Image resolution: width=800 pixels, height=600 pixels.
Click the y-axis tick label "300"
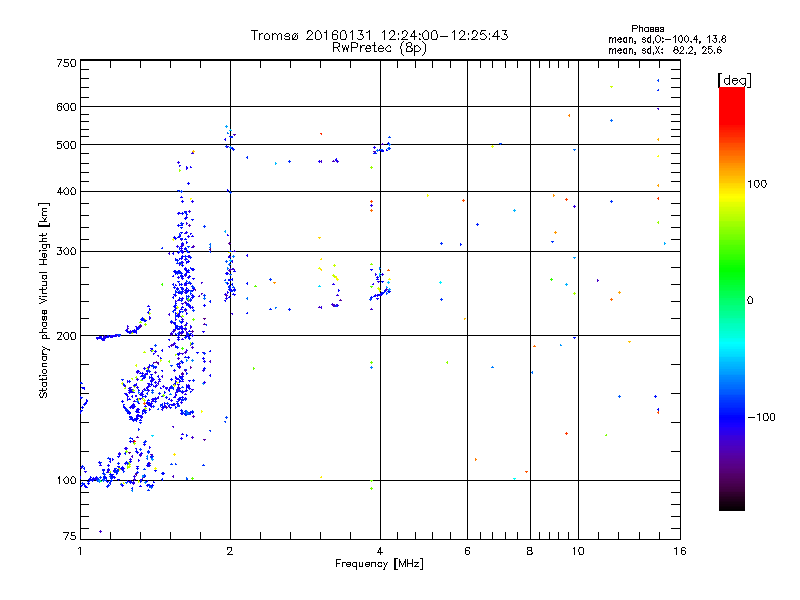tap(66, 252)
